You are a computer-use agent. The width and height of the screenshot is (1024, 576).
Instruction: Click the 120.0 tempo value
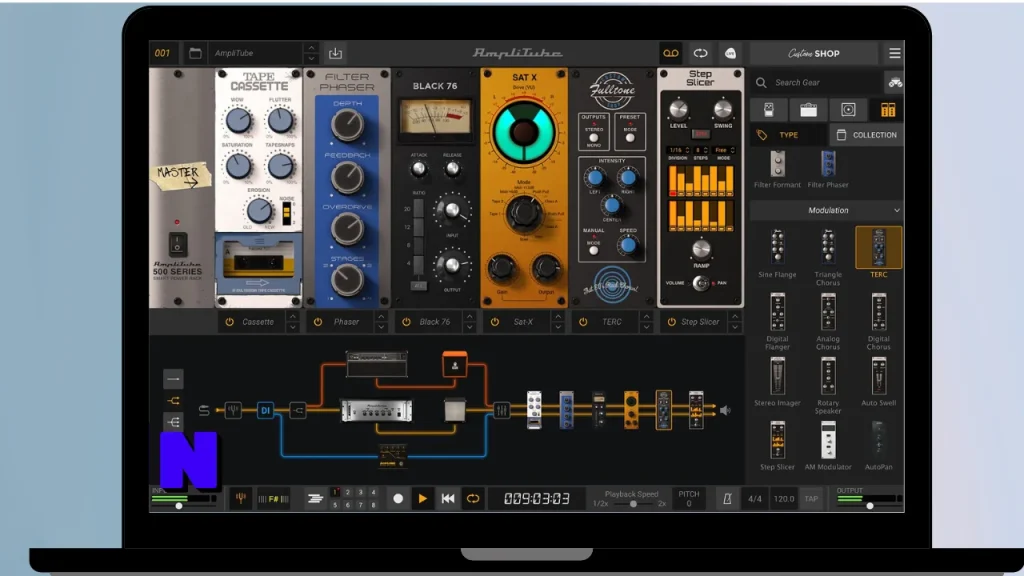coord(784,499)
